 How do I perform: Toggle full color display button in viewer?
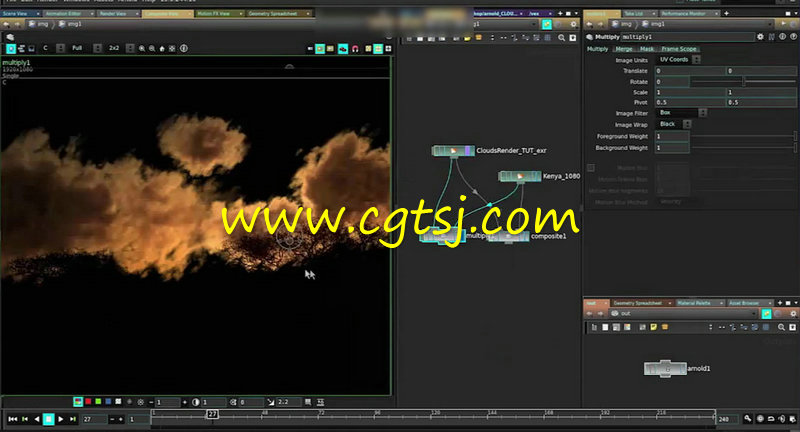click(78, 402)
